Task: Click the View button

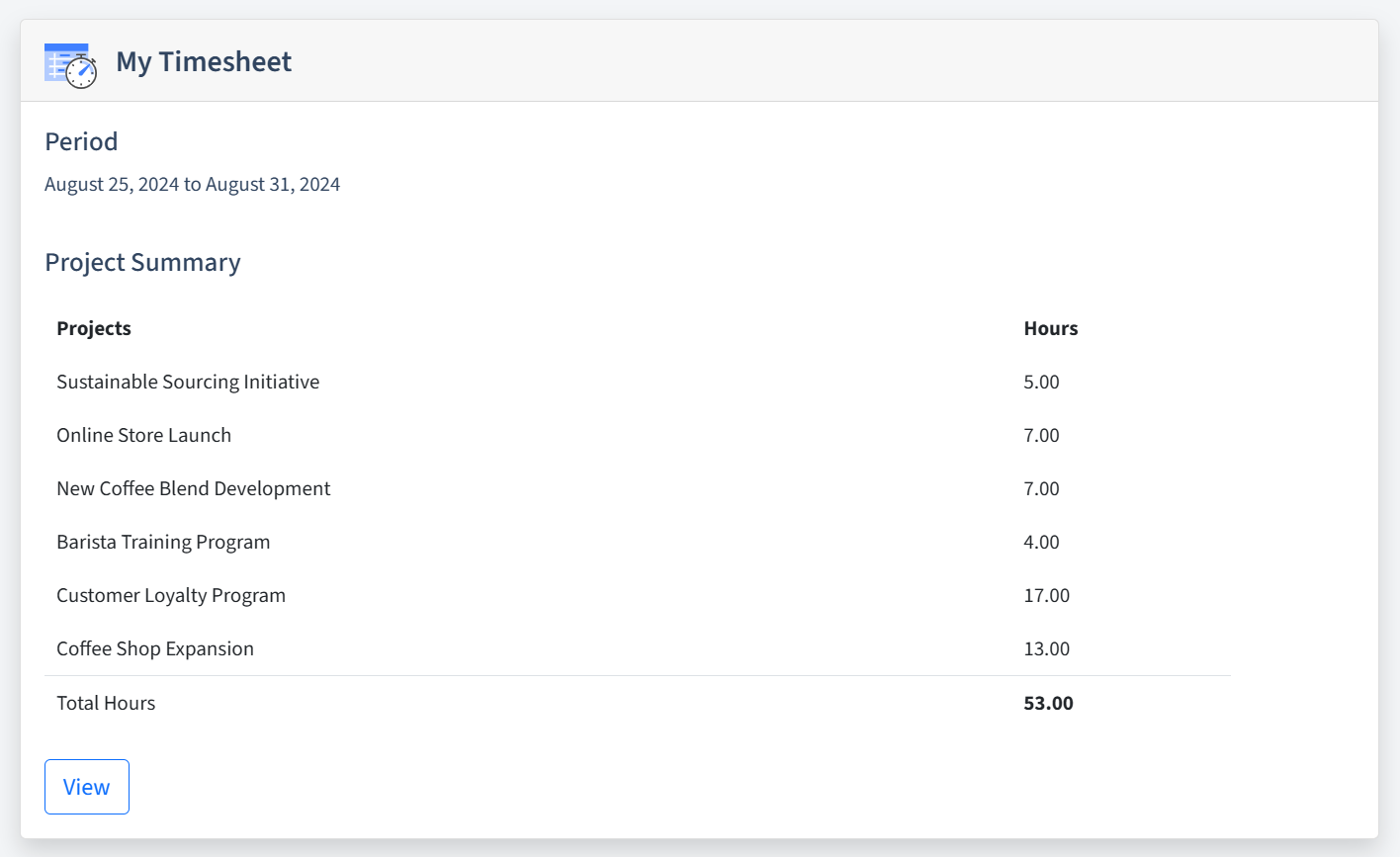Action: coord(87,787)
